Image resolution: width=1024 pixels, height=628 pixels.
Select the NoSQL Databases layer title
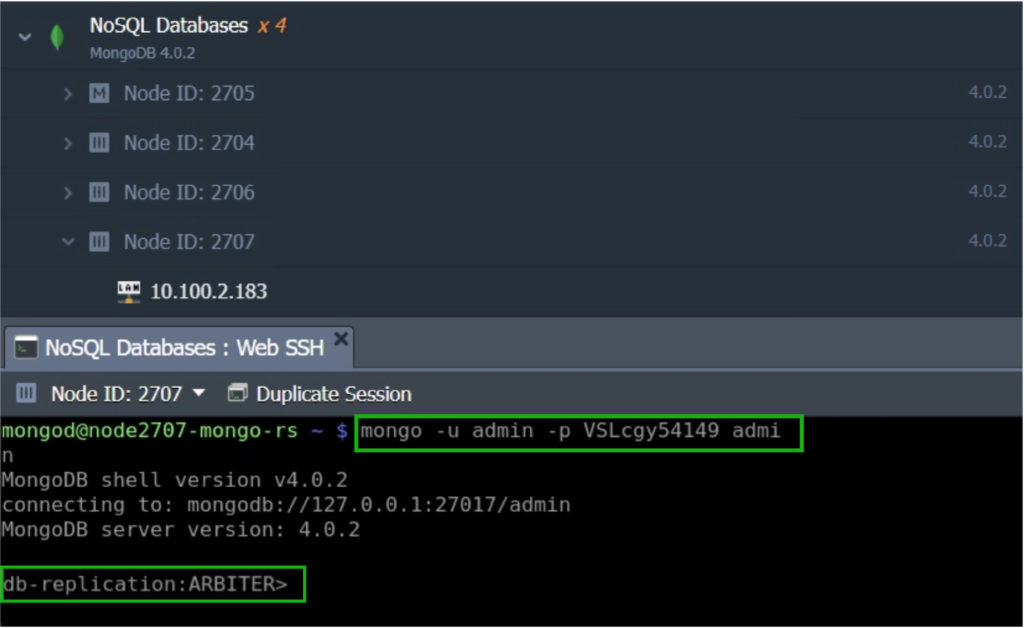(x=168, y=25)
